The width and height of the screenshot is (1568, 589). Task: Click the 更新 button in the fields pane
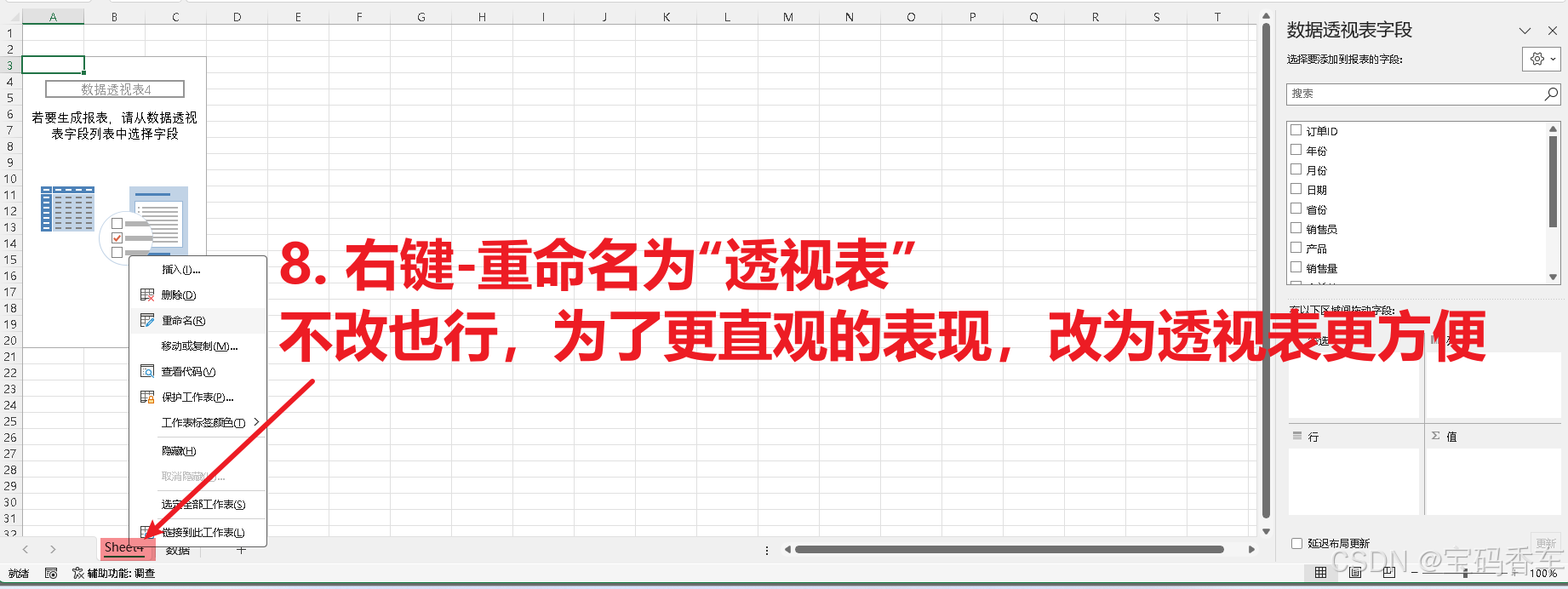coord(1546,543)
